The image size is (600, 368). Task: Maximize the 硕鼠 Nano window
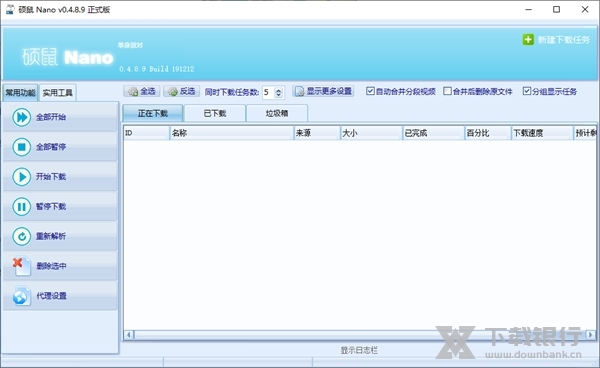556,10
